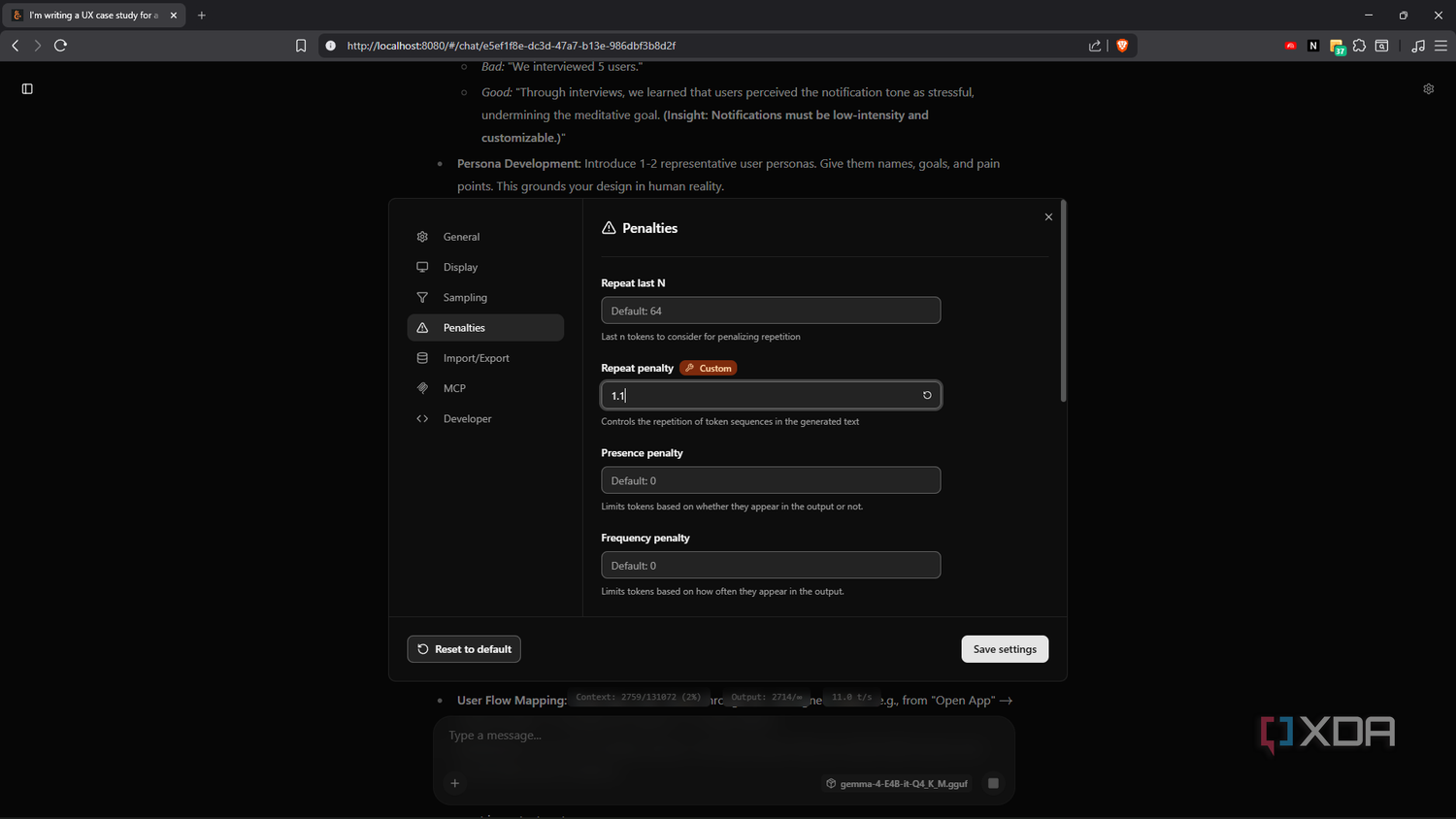Click the Developer code brackets icon
Screen dimensions: 1456x819
pyautogui.click(x=422, y=418)
